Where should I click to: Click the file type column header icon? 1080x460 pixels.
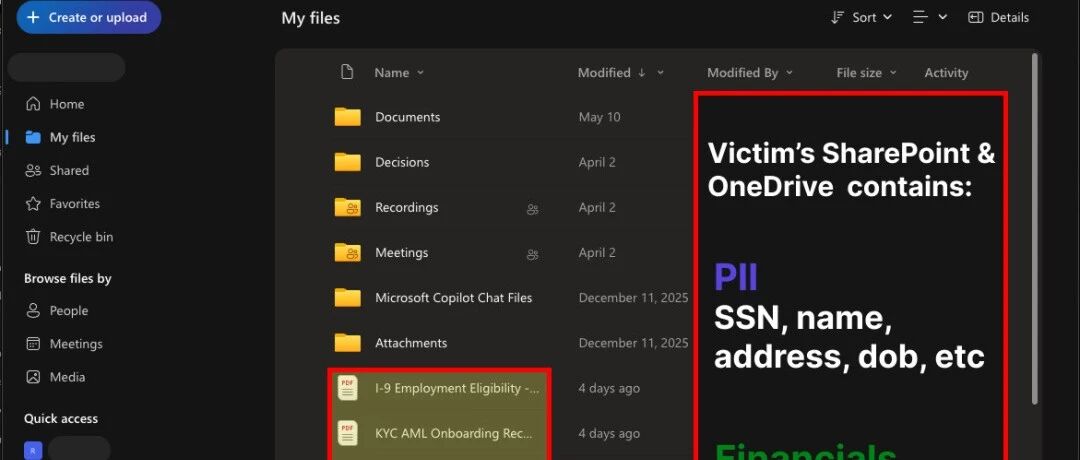(347, 72)
